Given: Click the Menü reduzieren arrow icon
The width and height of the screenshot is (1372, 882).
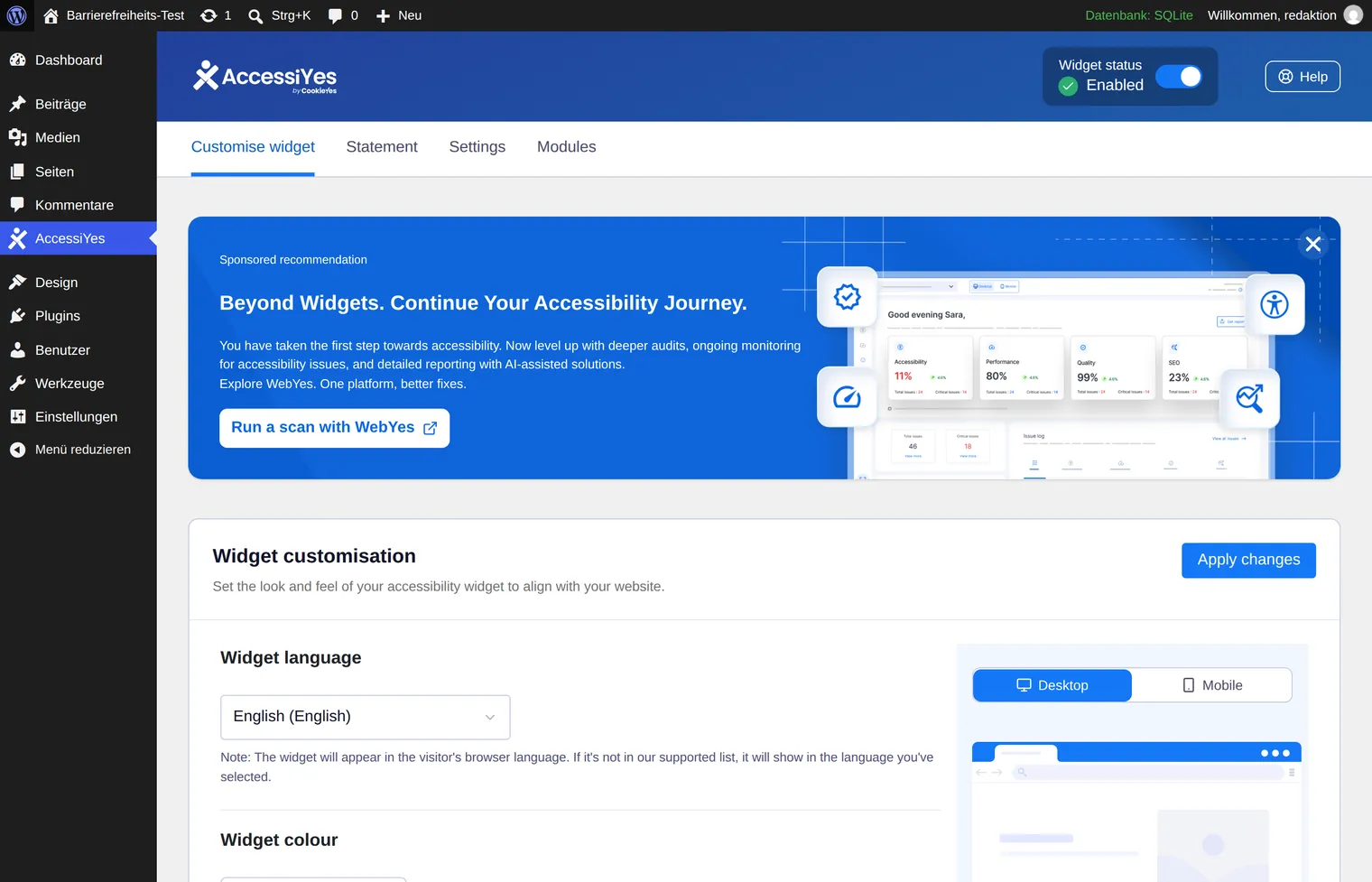Looking at the screenshot, I should point(17,450).
